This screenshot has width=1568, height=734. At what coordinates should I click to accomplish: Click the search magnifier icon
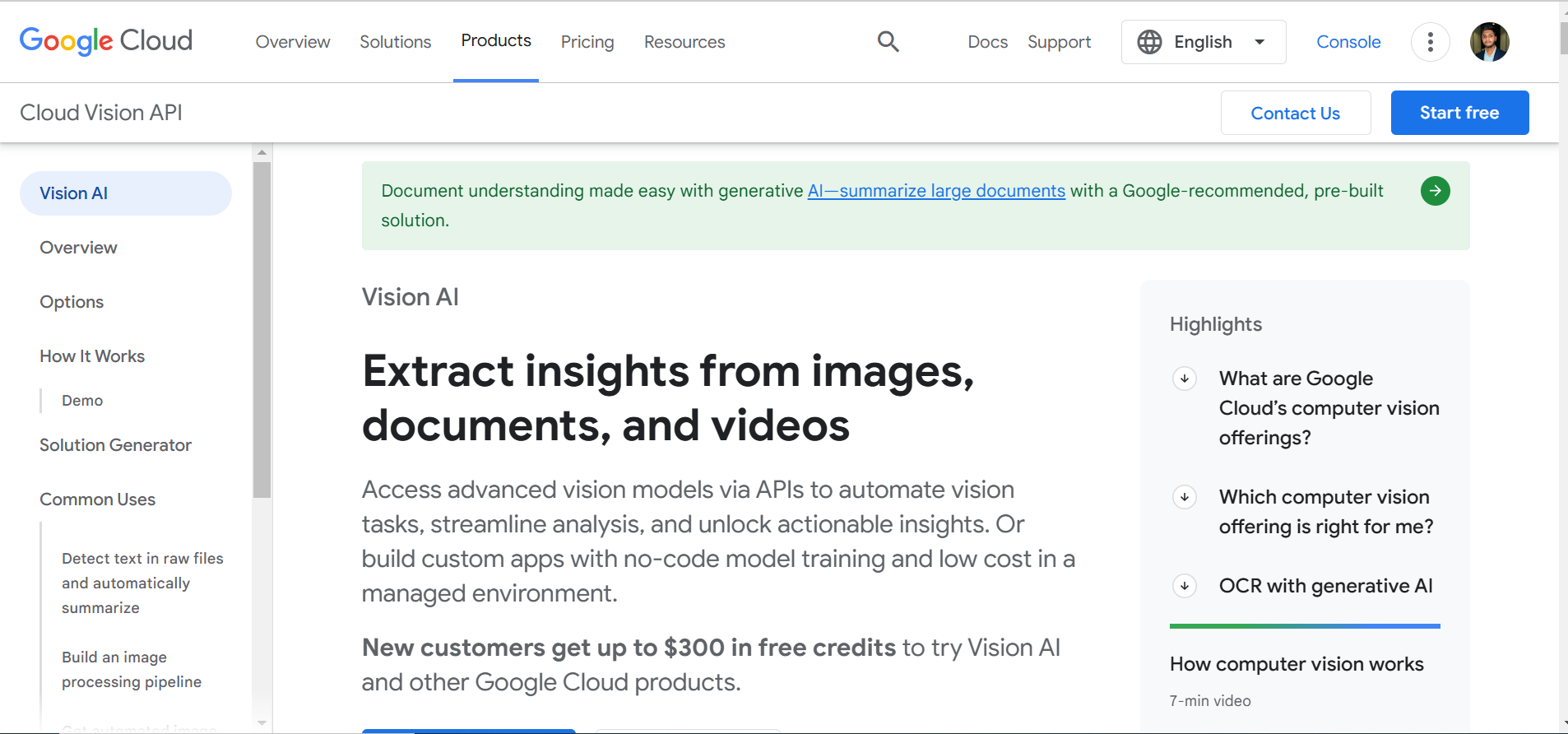[888, 41]
